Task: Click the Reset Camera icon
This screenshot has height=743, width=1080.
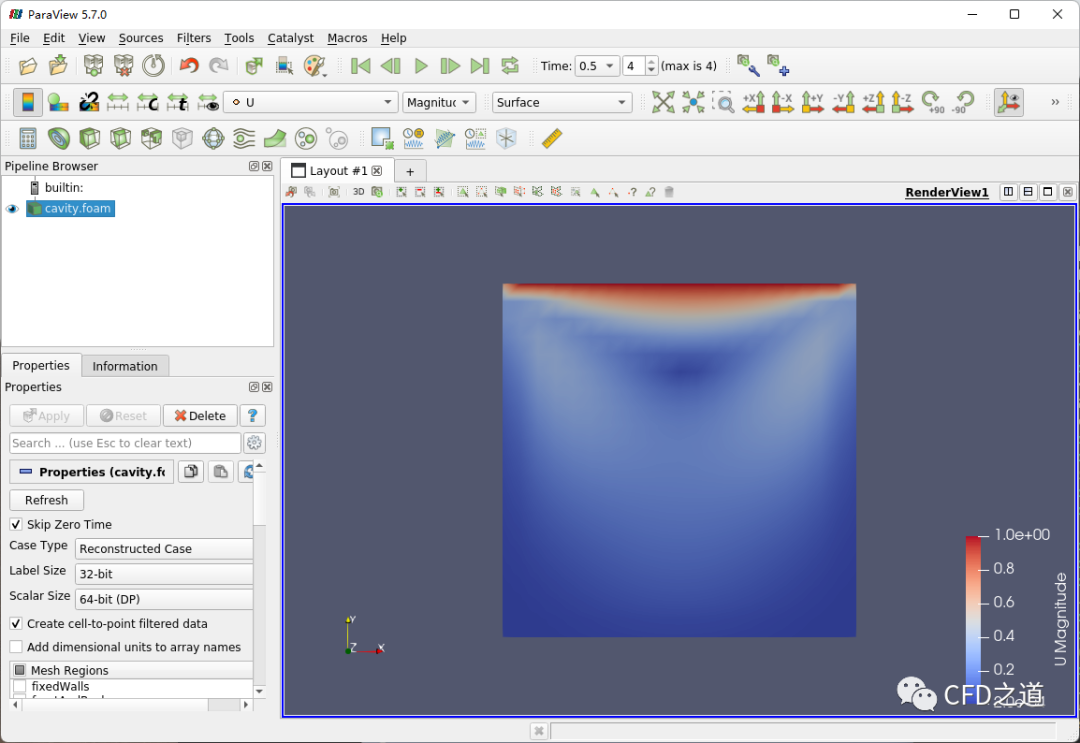Action: tap(663, 102)
